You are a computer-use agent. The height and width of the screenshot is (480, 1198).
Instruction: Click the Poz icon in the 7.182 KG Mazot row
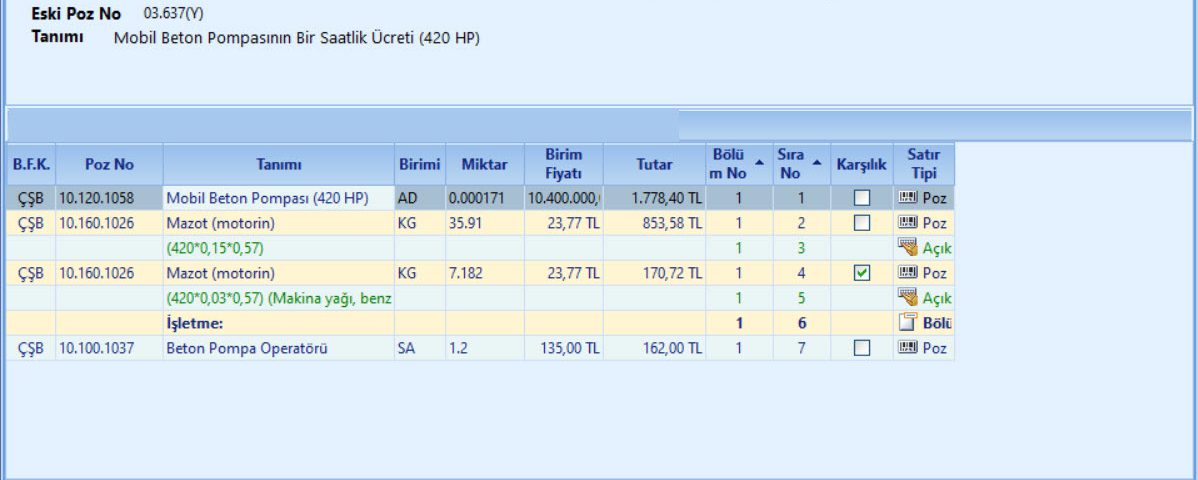[907, 273]
